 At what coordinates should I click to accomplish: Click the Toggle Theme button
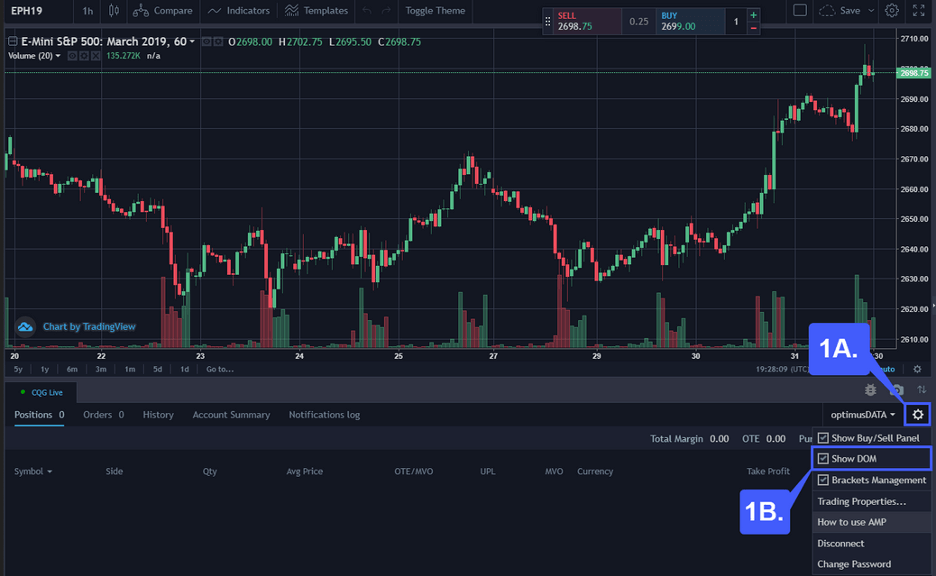click(435, 11)
